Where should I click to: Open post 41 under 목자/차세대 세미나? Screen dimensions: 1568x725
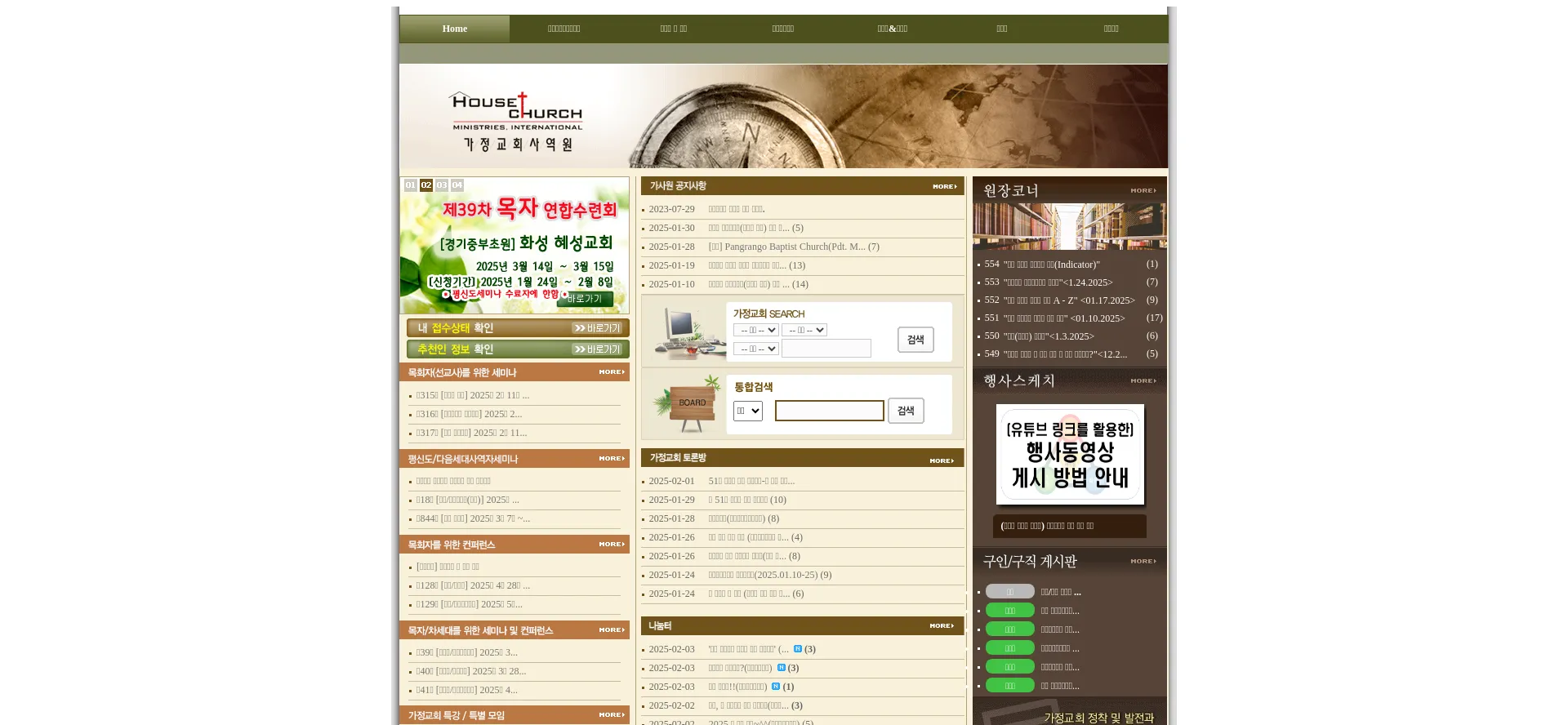(467, 691)
